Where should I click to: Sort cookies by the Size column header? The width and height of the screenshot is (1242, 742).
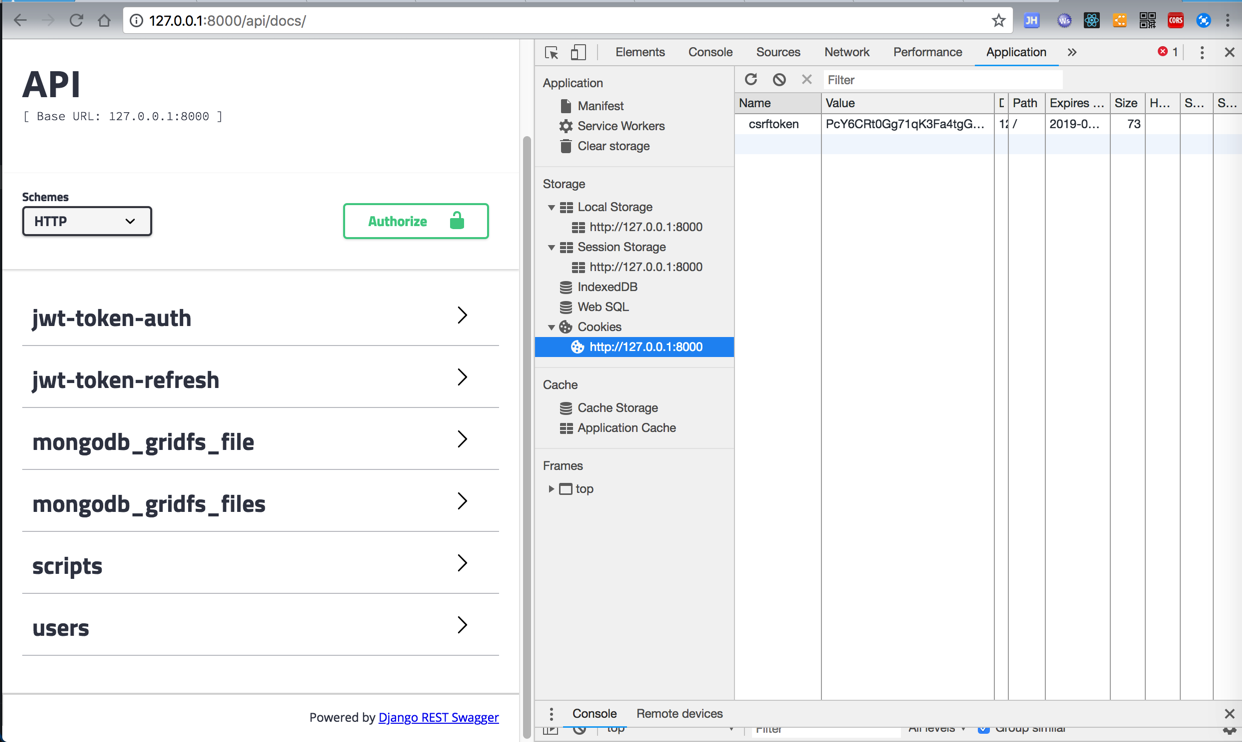(x=1126, y=103)
